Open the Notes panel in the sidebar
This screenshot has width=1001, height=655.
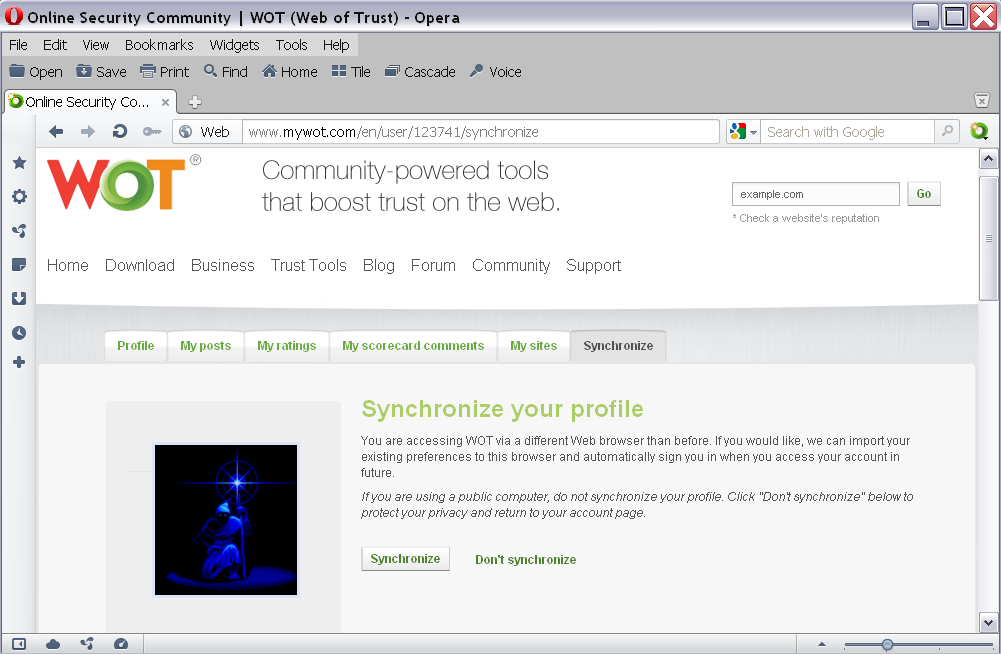(19, 264)
